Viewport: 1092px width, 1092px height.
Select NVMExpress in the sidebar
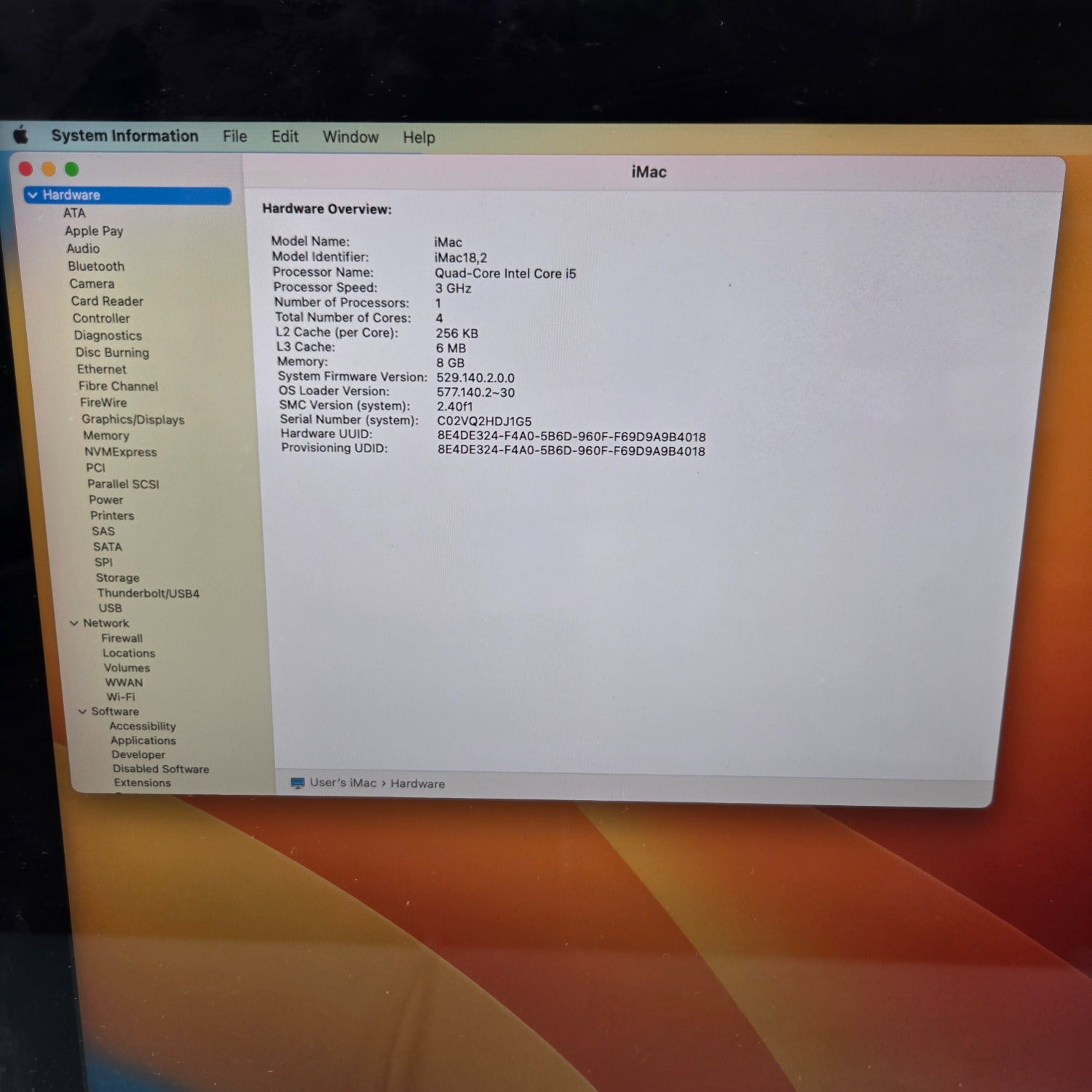click(x=121, y=452)
